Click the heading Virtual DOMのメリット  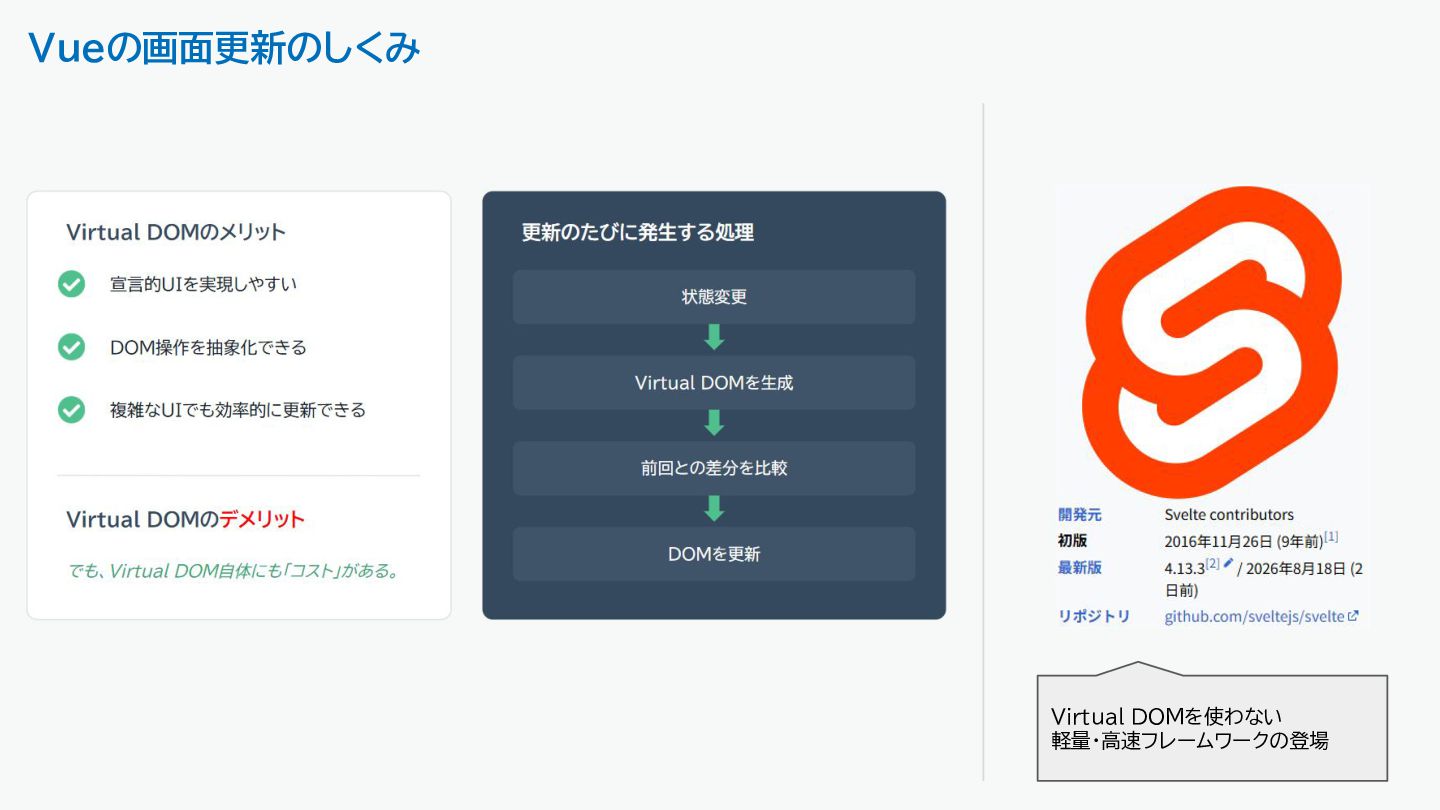[x=176, y=232]
